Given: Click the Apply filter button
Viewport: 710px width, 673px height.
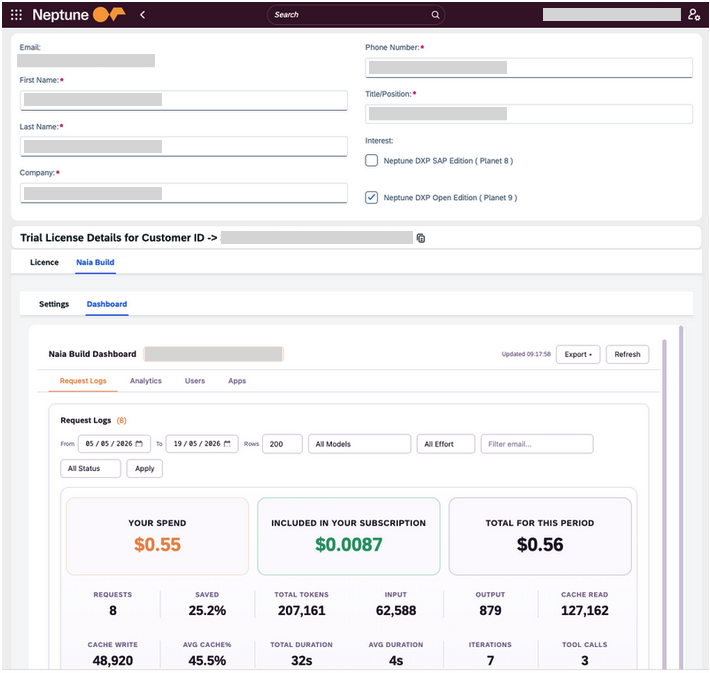Looking at the screenshot, I should [144, 468].
